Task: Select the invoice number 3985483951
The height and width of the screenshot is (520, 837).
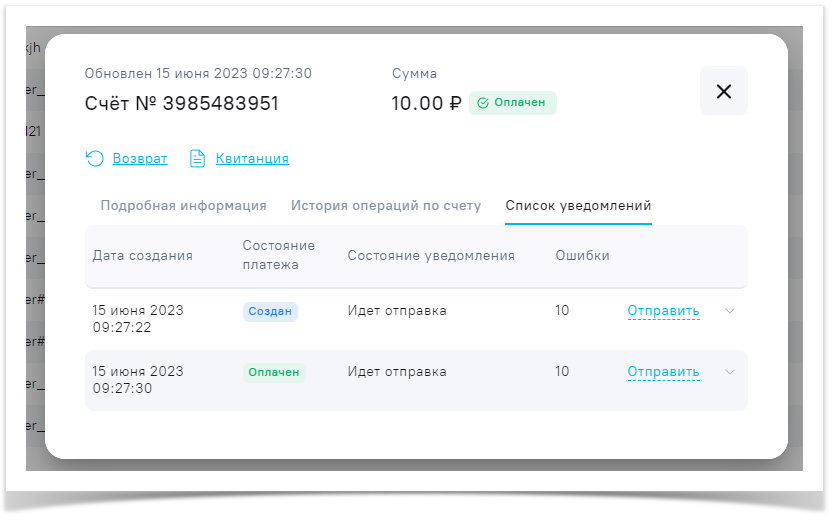Action: pyautogui.click(x=220, y=103)
